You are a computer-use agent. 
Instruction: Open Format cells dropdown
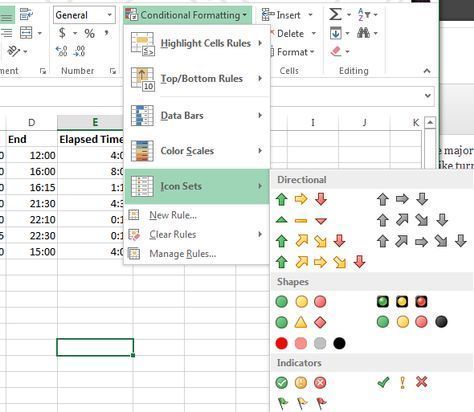(293, 52)
